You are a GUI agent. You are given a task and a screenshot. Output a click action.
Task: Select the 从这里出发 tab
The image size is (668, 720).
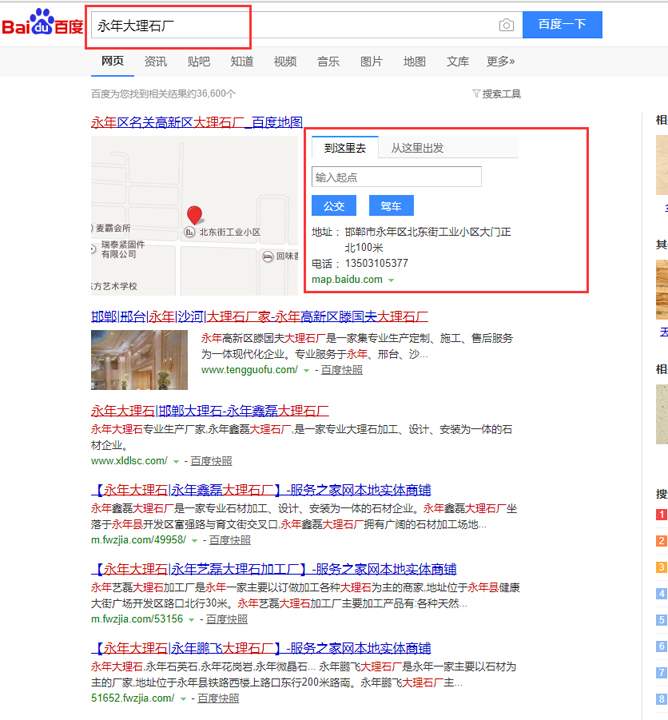(x=417, y=148)
